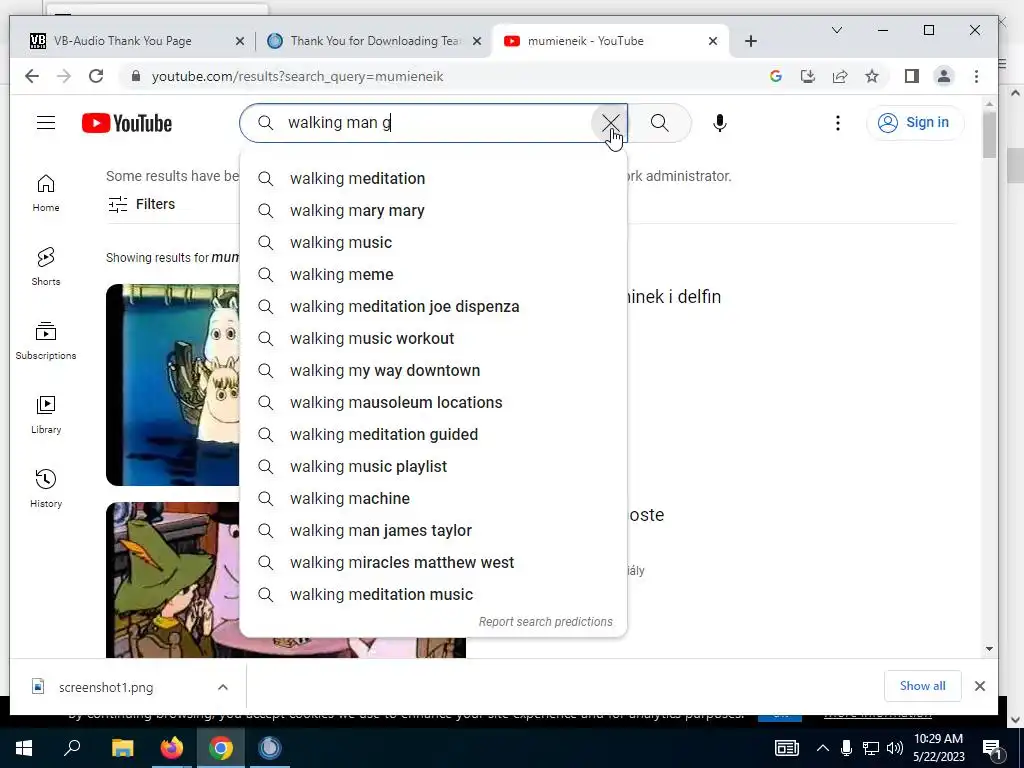Select suggestion 'walking music workout'
This screenshot has width=1024, height=768.
click(x=434, y=338)
